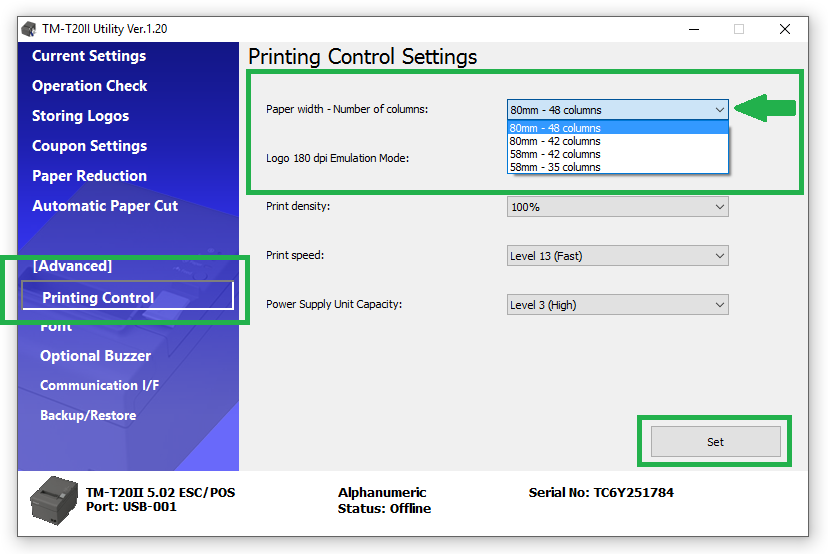
Task: Open Printing Control under Advanced
Action: pos(127,295)
